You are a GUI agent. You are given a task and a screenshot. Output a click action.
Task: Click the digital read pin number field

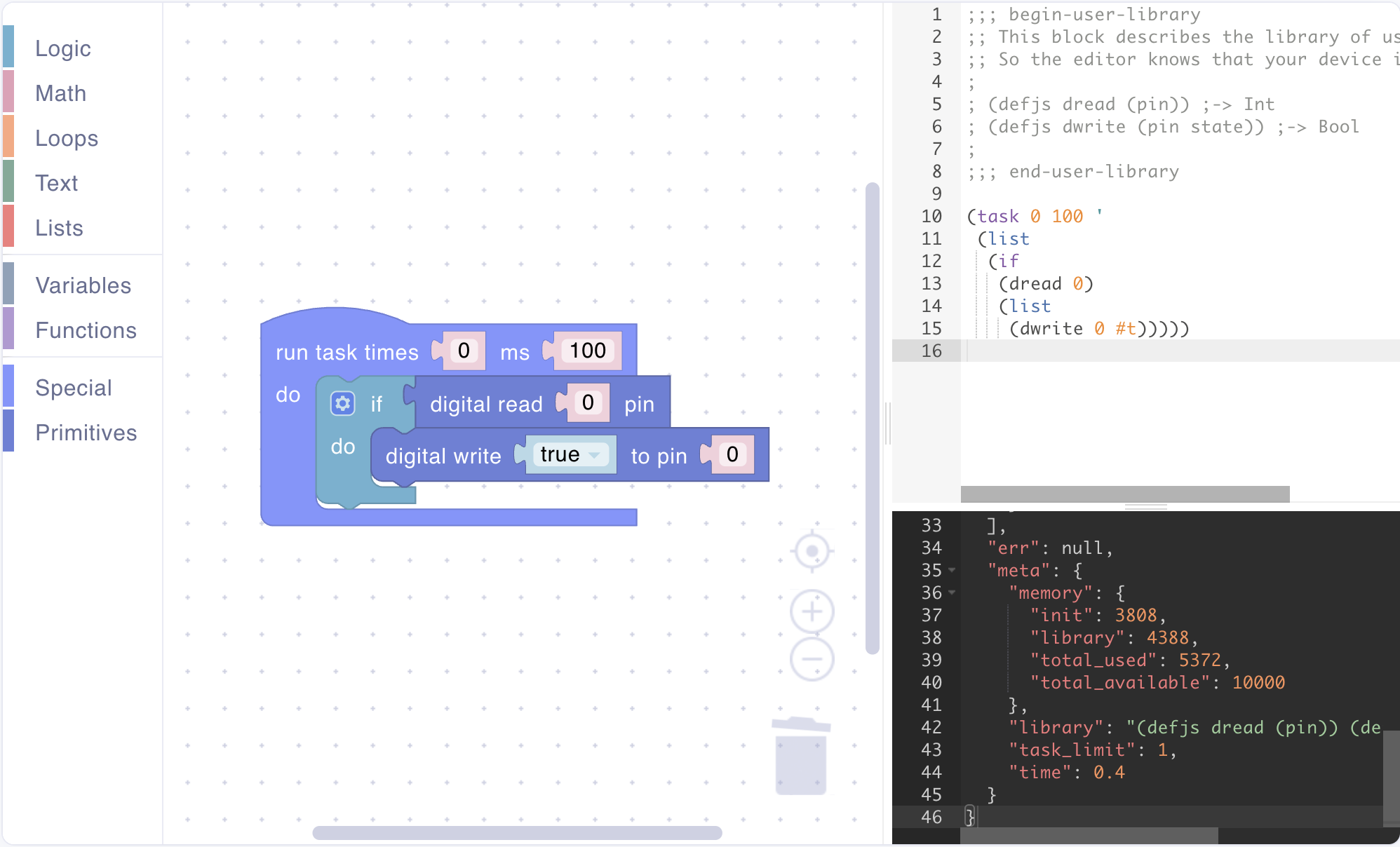pos(588,402)
